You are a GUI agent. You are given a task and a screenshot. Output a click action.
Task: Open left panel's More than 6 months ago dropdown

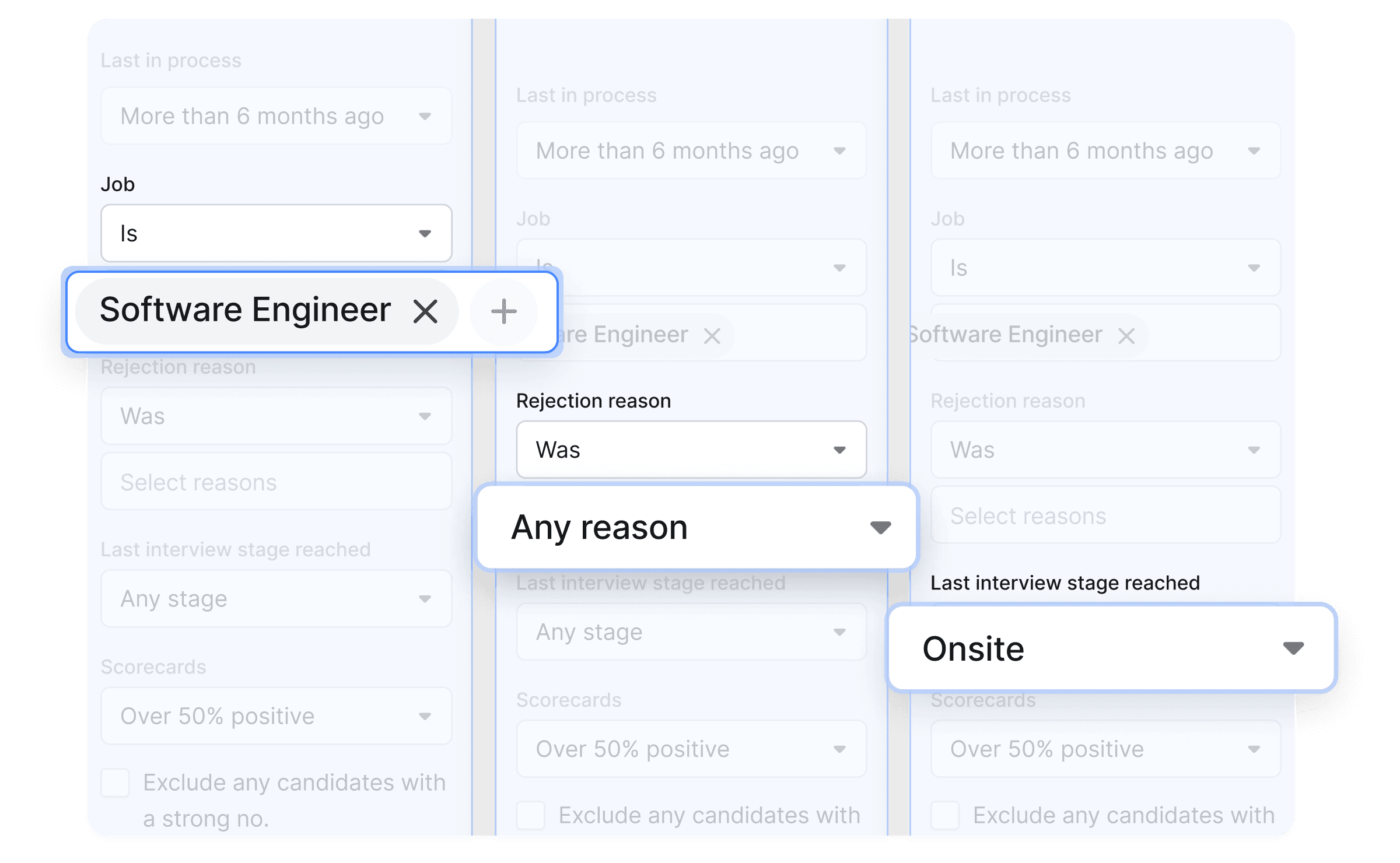276,117
